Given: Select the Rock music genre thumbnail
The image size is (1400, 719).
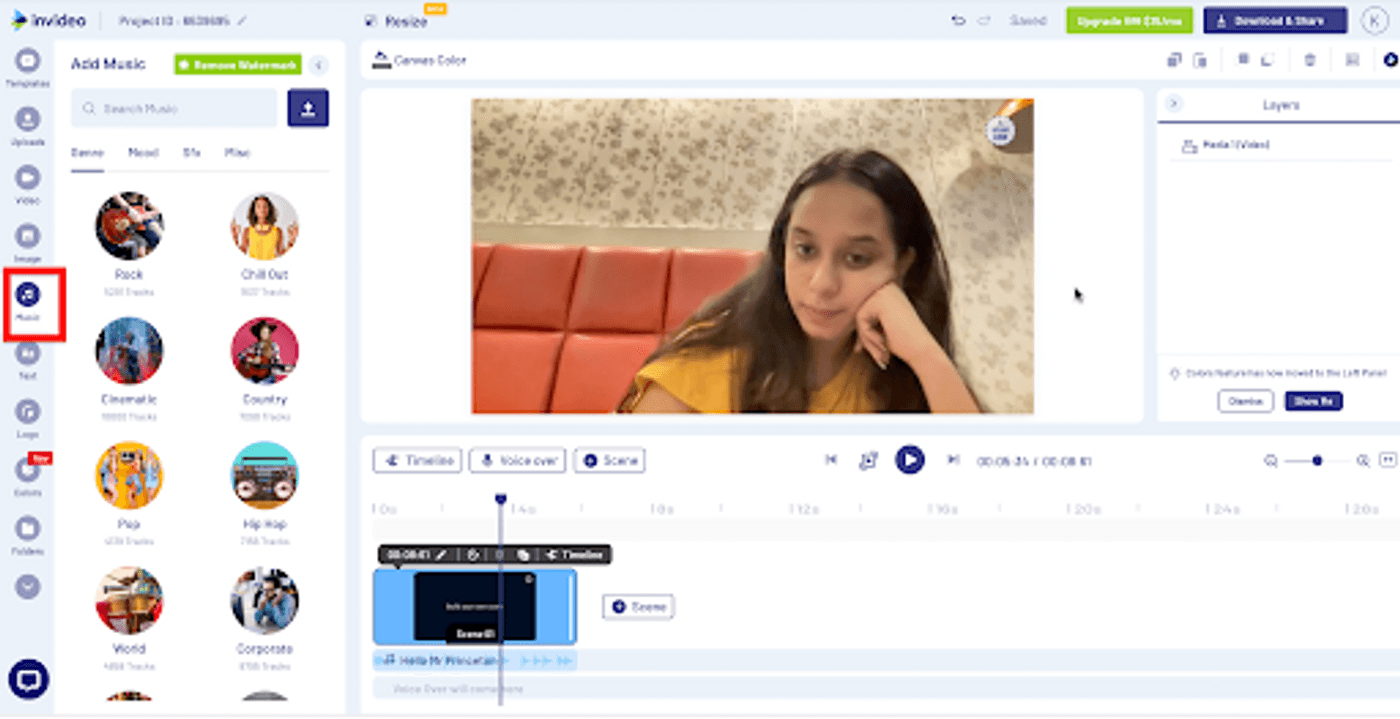Looking at the screenshot, I should pos(129,227).
